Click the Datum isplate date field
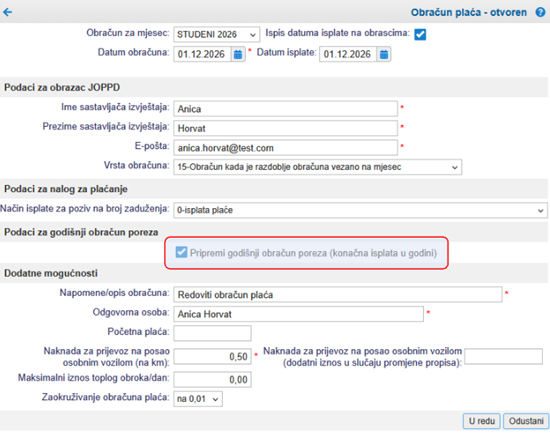Viewport: 550px width, 433px height. [348, 54]
